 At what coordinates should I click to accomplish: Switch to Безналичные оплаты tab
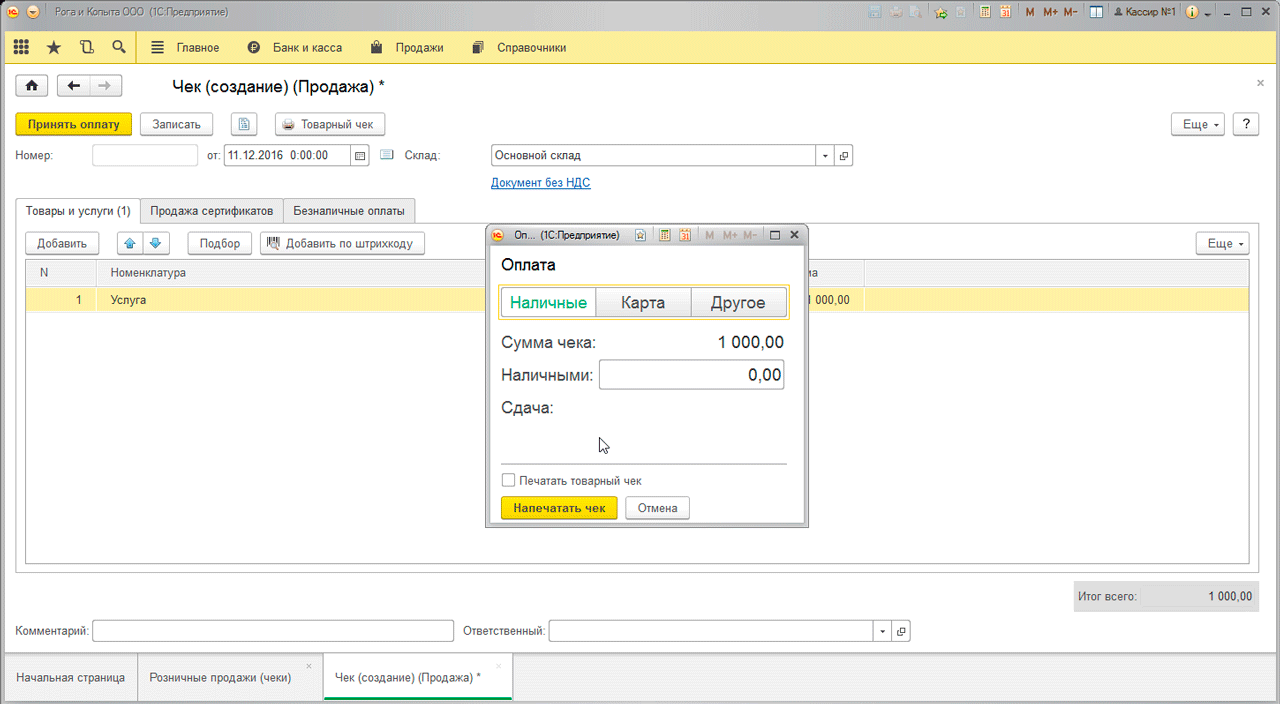(349, 211)
